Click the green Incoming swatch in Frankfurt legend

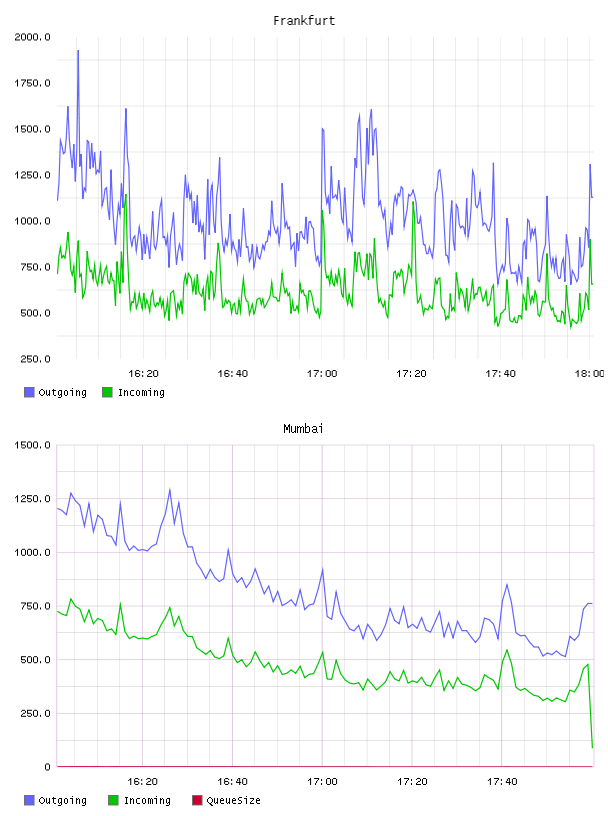click(107, 392)
